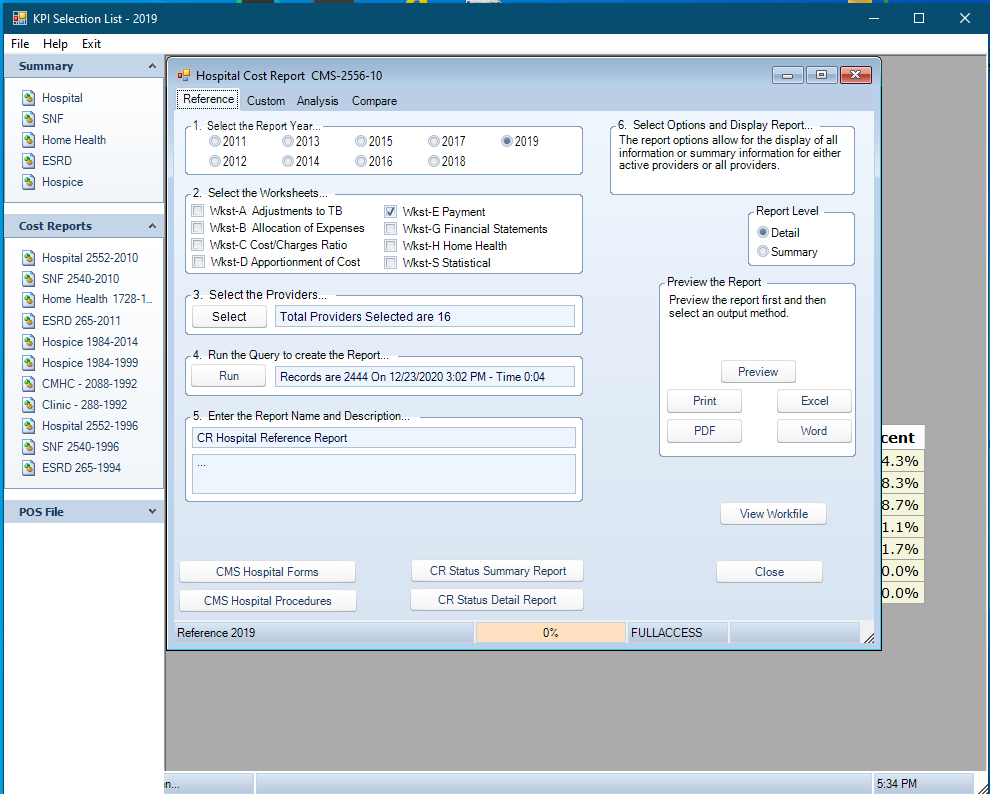Image resolution: width=990 pixels, height=794 pixels.
Task: Click the Hospital 2552-1996 report icon
Action: [x=28, y=425]
